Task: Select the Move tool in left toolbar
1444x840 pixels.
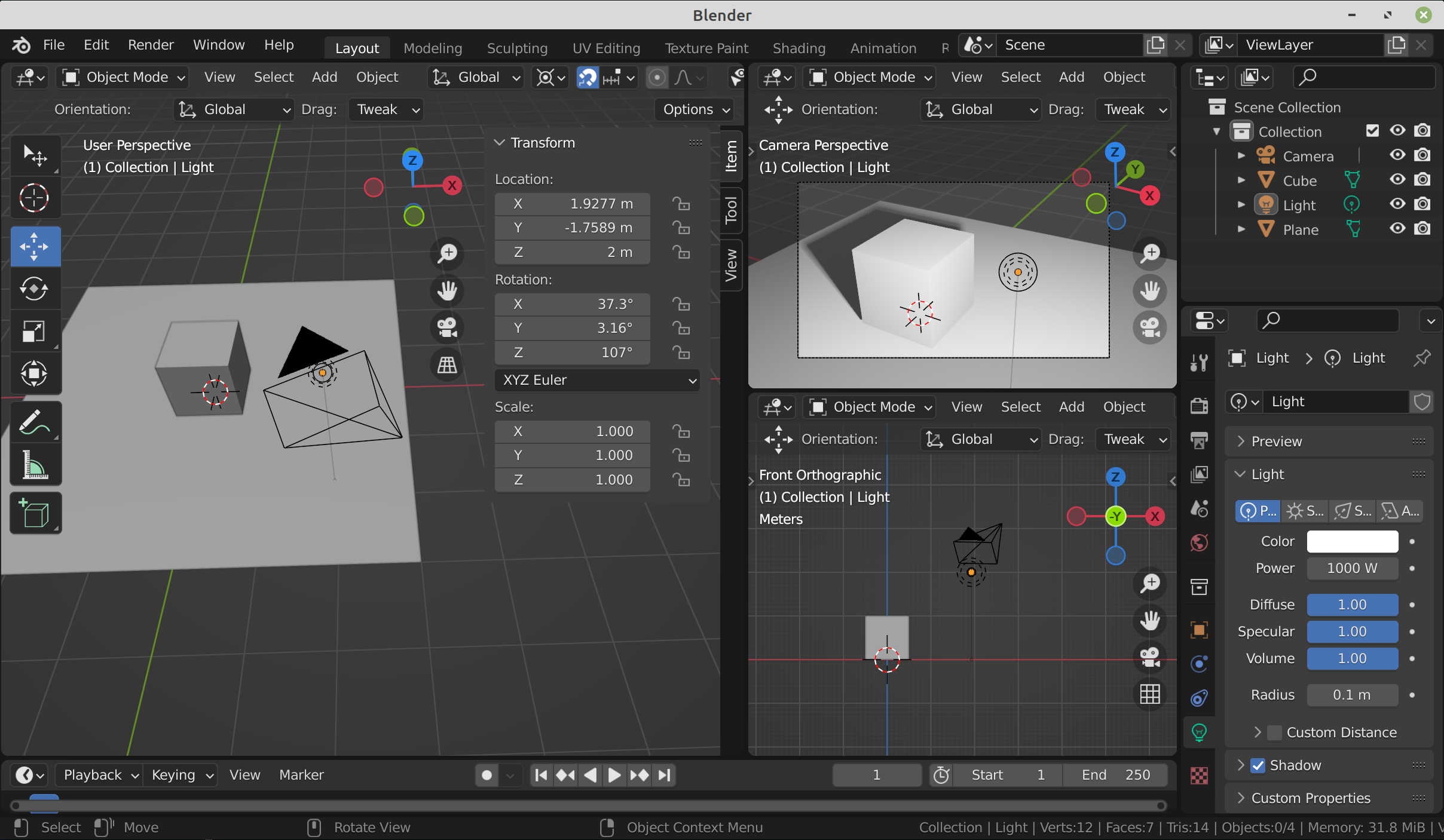Action: coord(35,246)
